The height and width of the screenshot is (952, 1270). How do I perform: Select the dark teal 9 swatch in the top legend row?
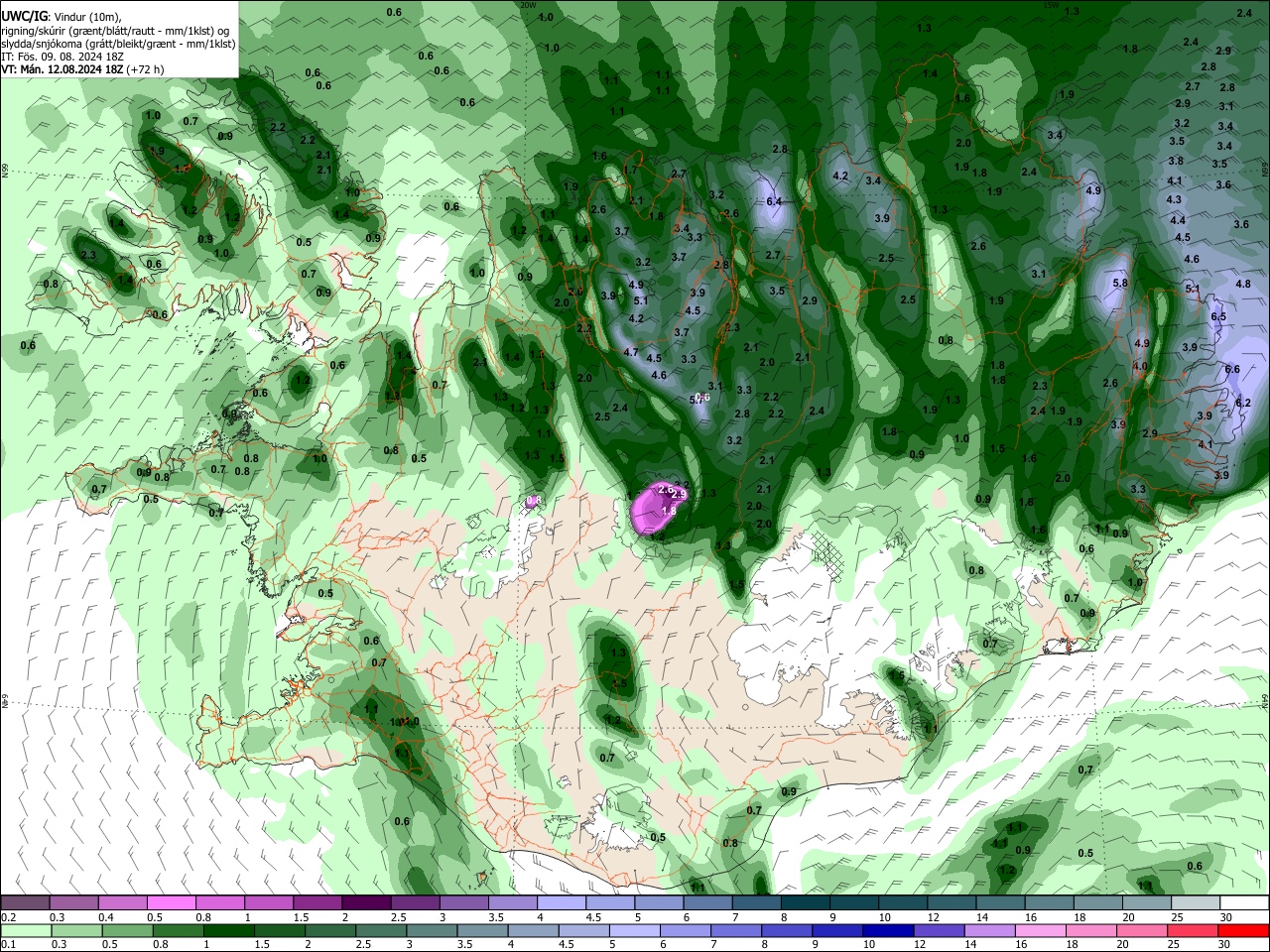[x=854, y=903]
